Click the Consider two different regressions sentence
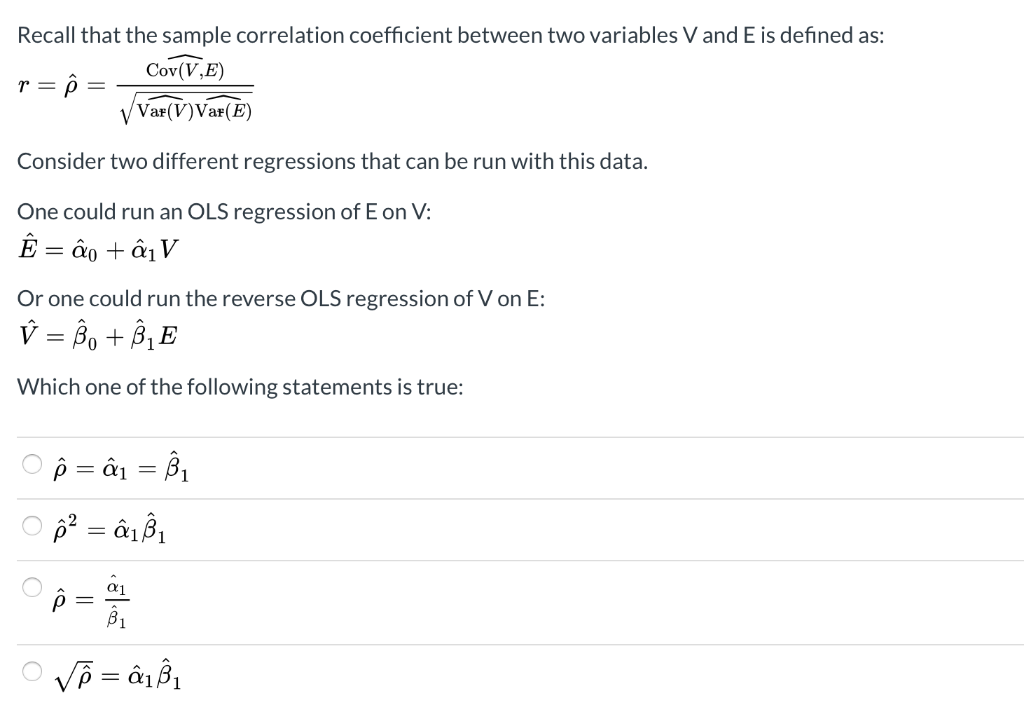 pos(332,161)
